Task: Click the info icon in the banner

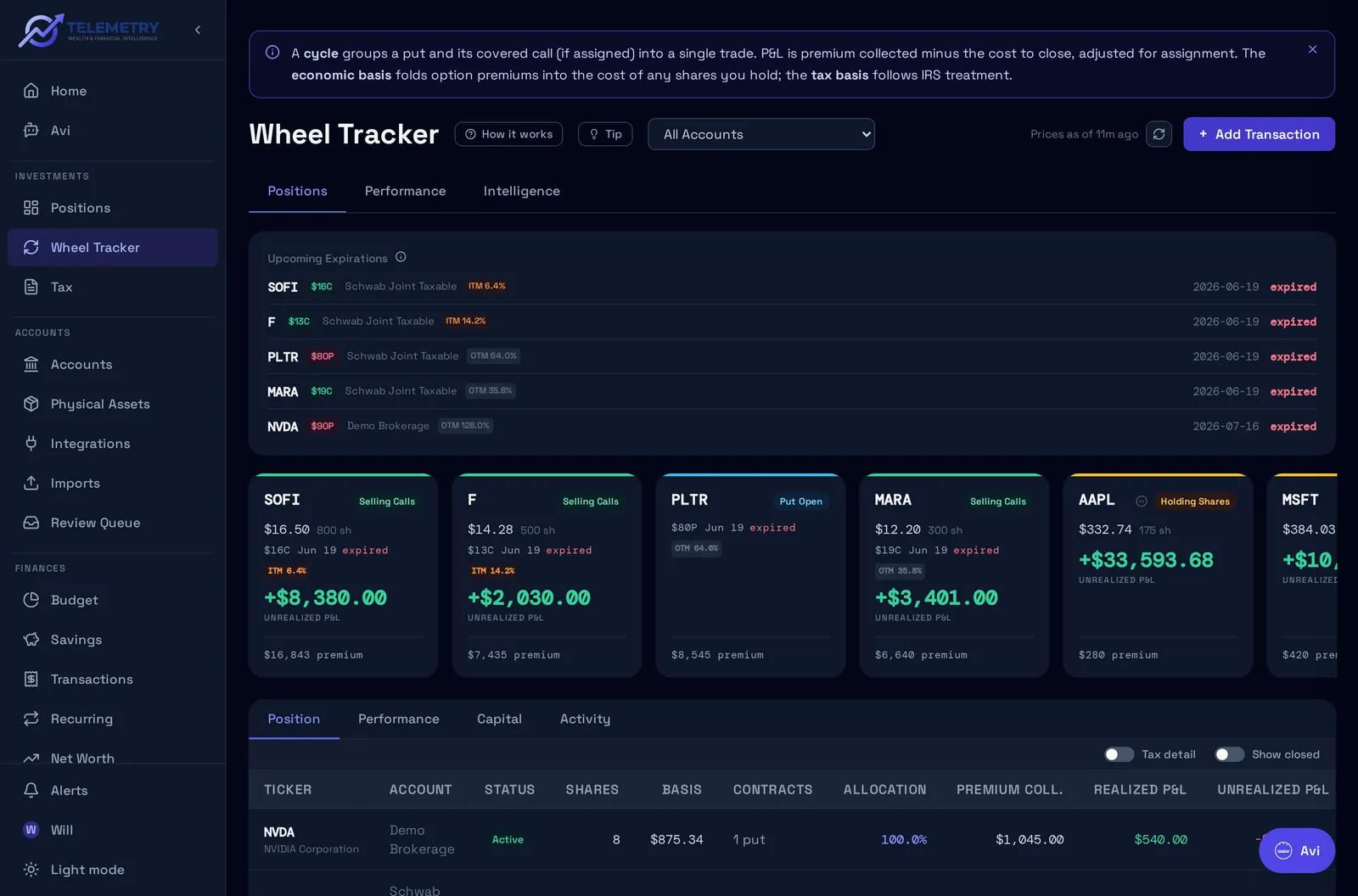Action: click(272, 53)
